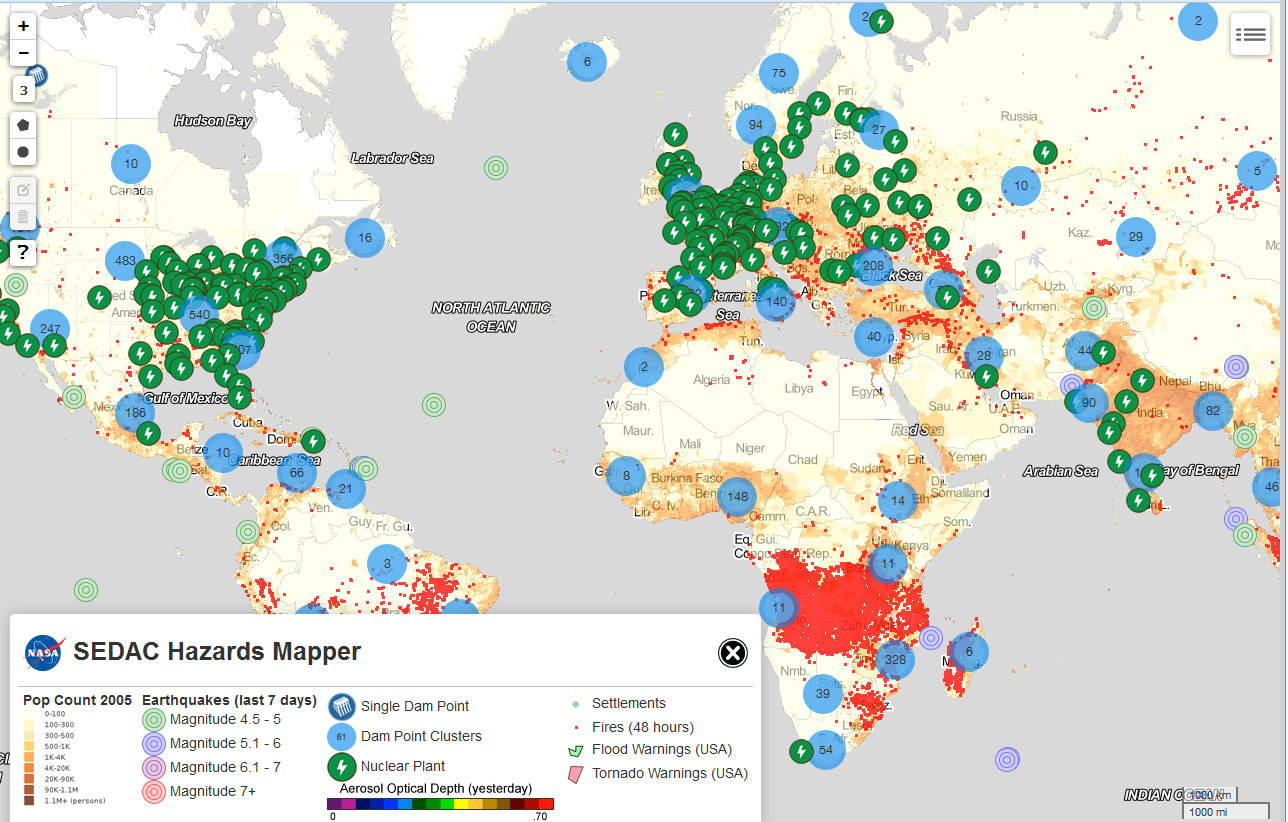
Task: Click the delete drawings trash icon
Action: click(x=23, y=216)
